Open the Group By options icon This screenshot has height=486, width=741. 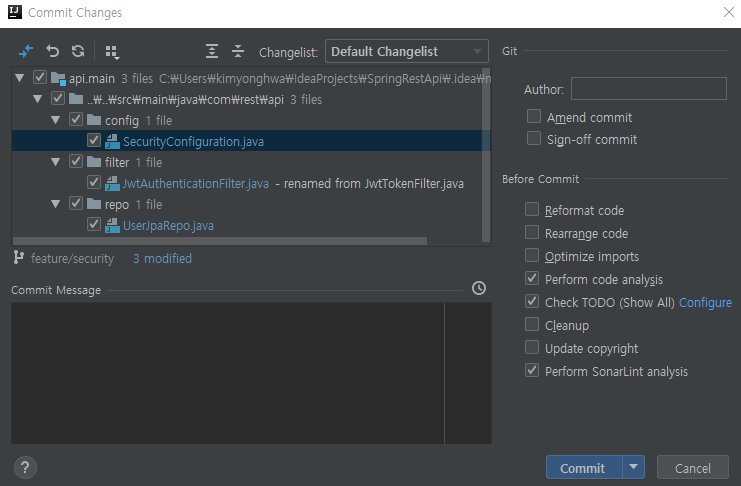click(x=112, y=52)
